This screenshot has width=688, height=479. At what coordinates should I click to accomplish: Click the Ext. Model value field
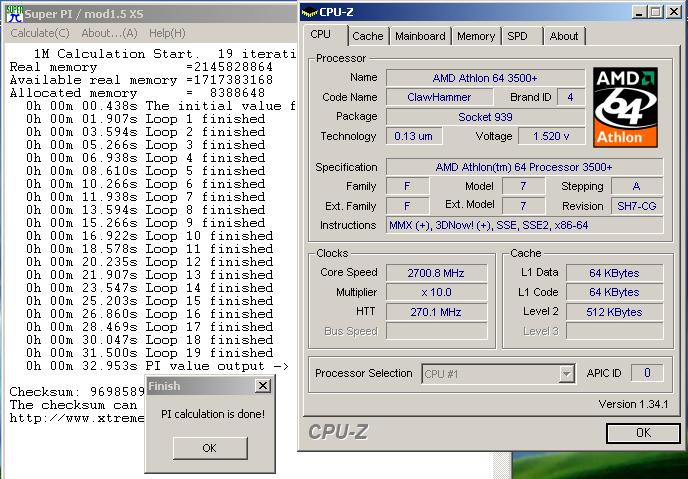point(523,206)
